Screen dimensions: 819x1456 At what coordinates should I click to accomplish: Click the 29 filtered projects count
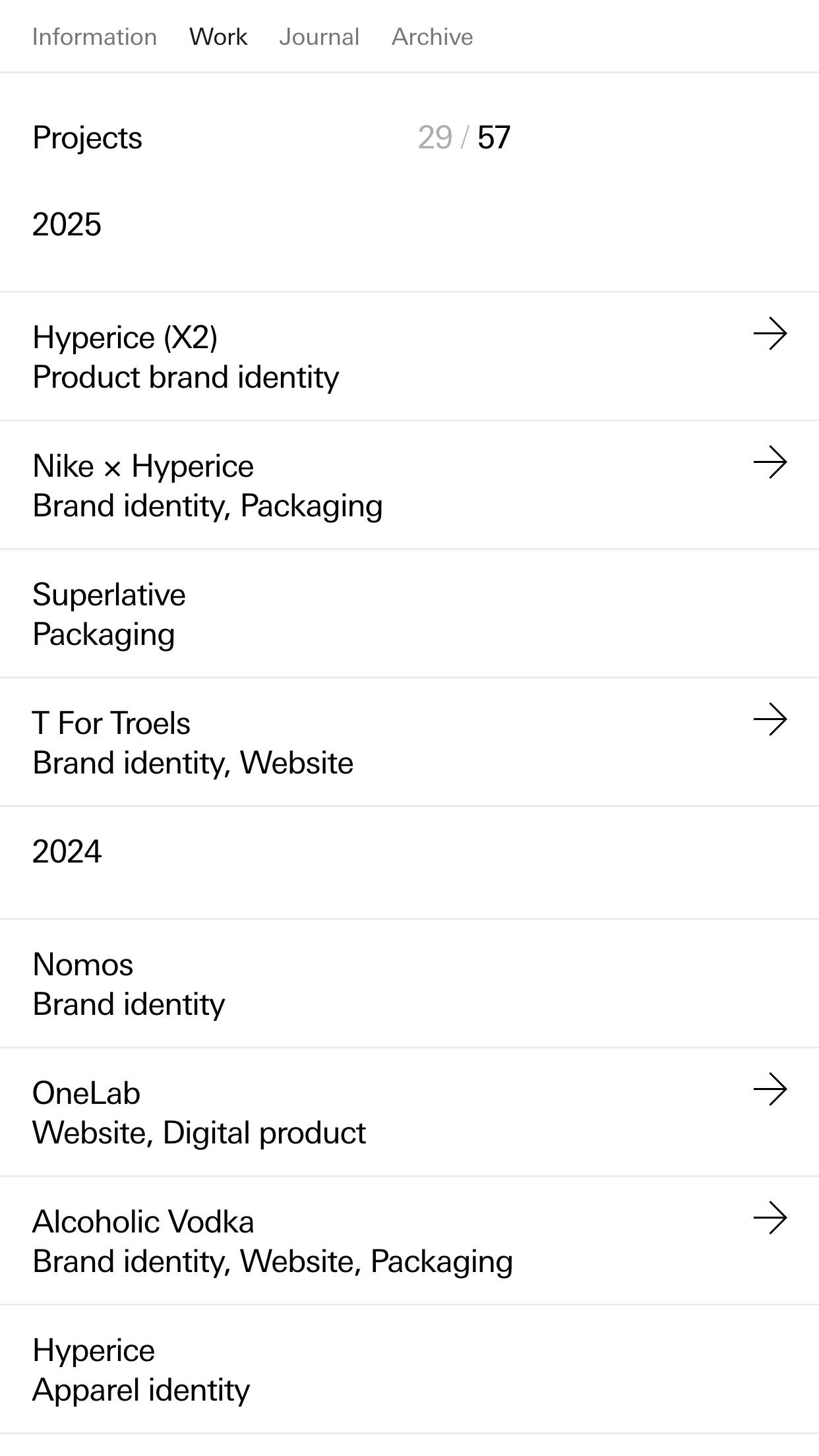(435, 138)
